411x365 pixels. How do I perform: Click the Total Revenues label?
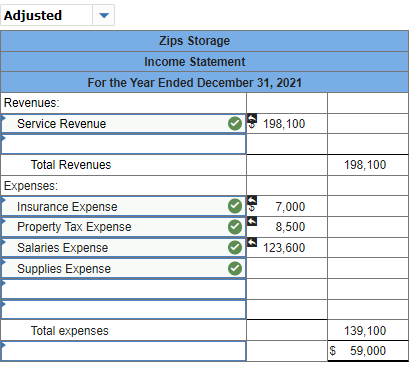click(71, 165)
